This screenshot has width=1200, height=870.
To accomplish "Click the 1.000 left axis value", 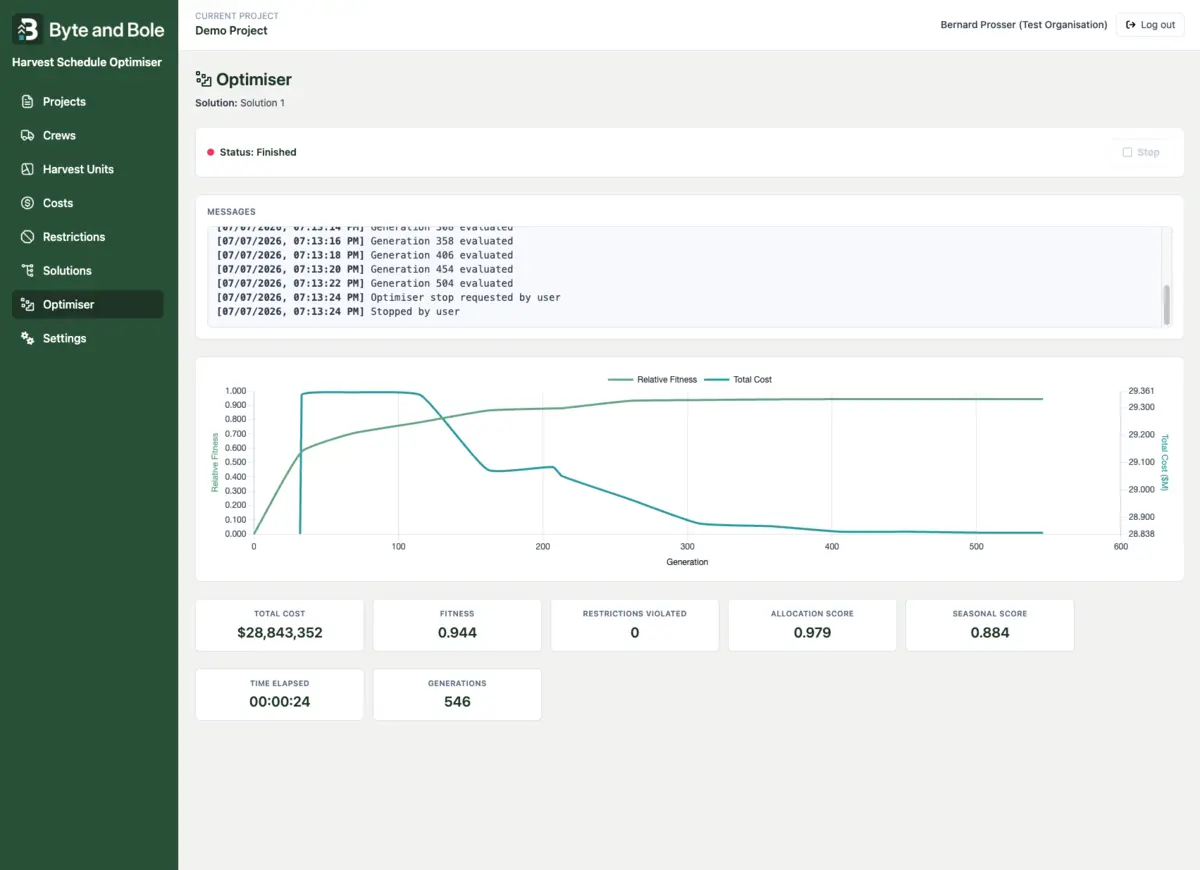I will [x=235, y=391].
